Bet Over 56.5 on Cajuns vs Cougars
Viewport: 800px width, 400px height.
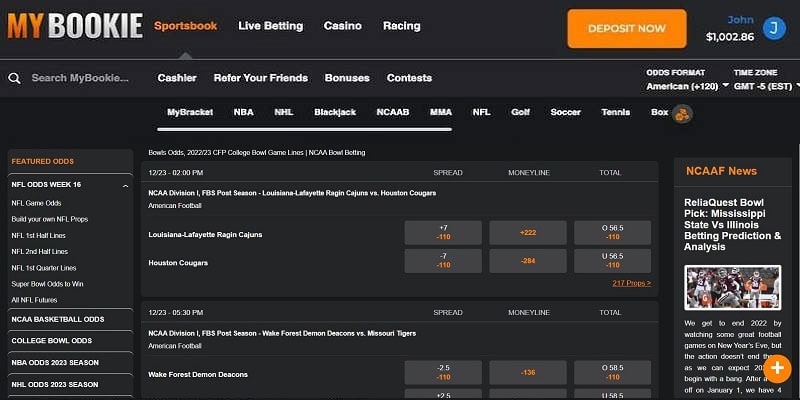(x=613, y=233)
